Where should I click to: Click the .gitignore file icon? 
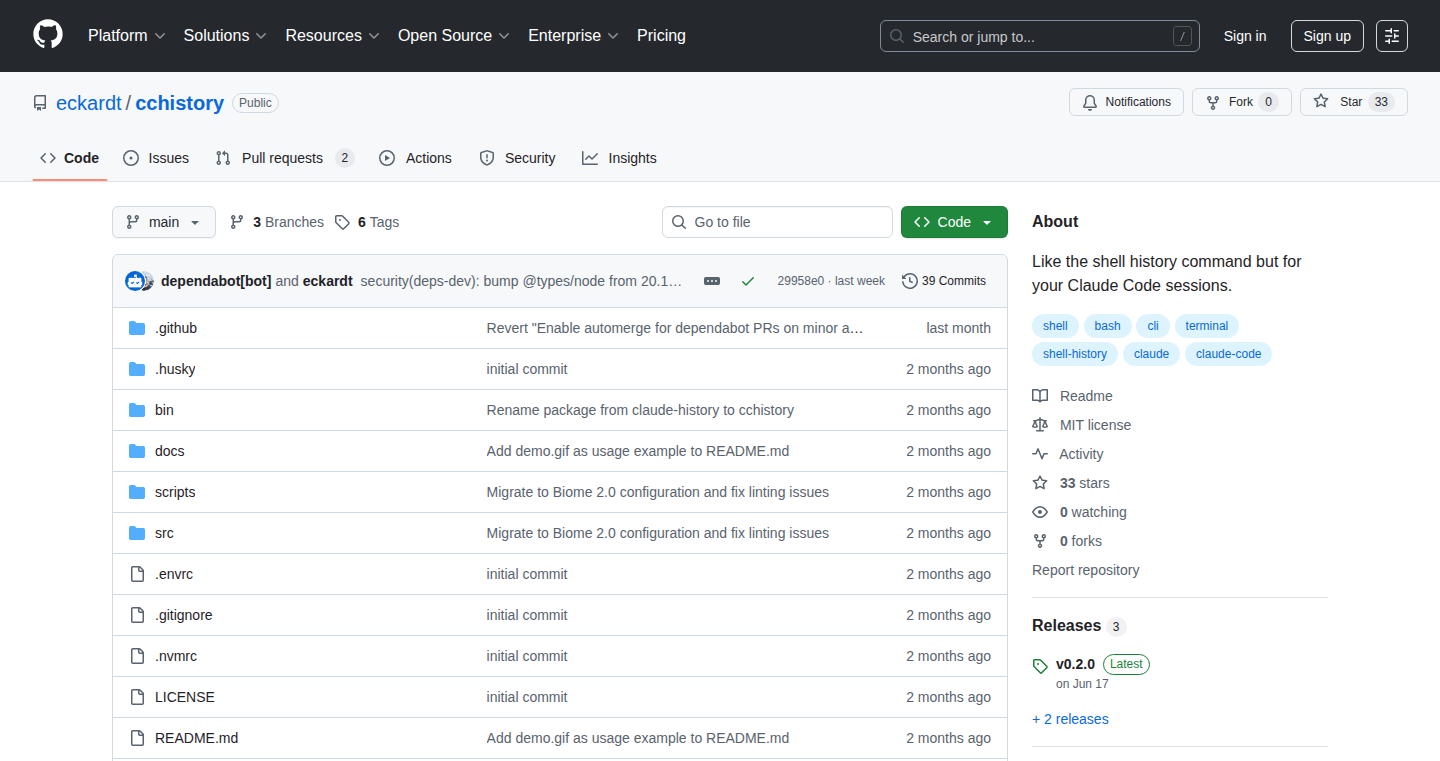click(137, 615)
